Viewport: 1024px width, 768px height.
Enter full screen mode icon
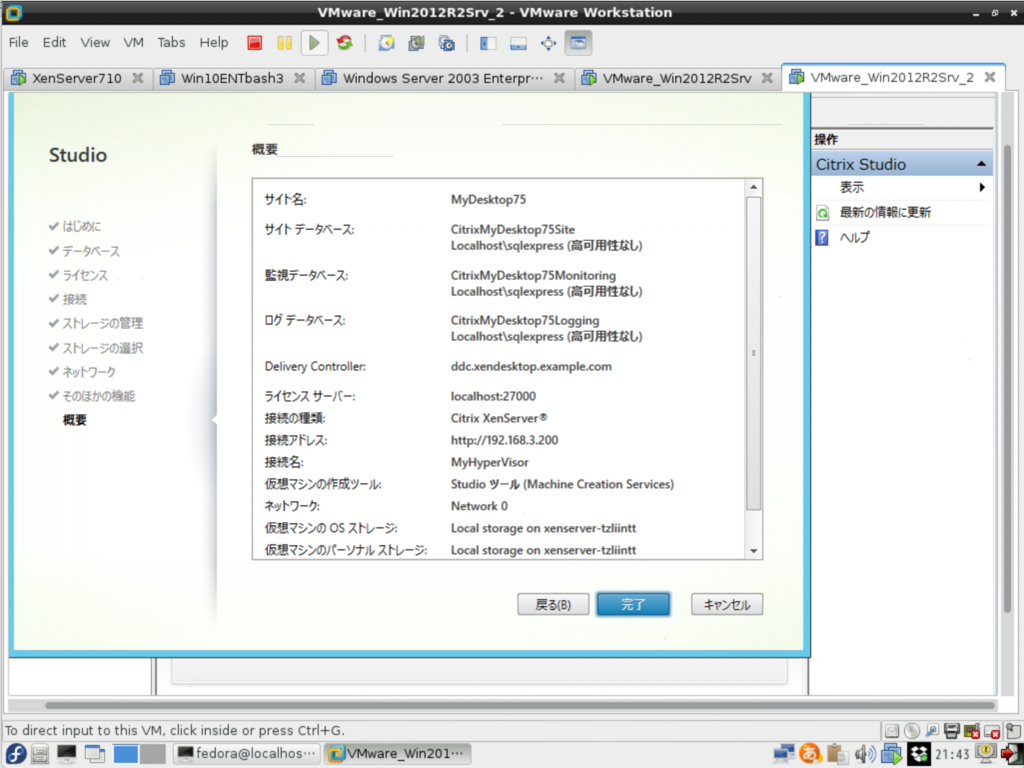click(548, 43)
